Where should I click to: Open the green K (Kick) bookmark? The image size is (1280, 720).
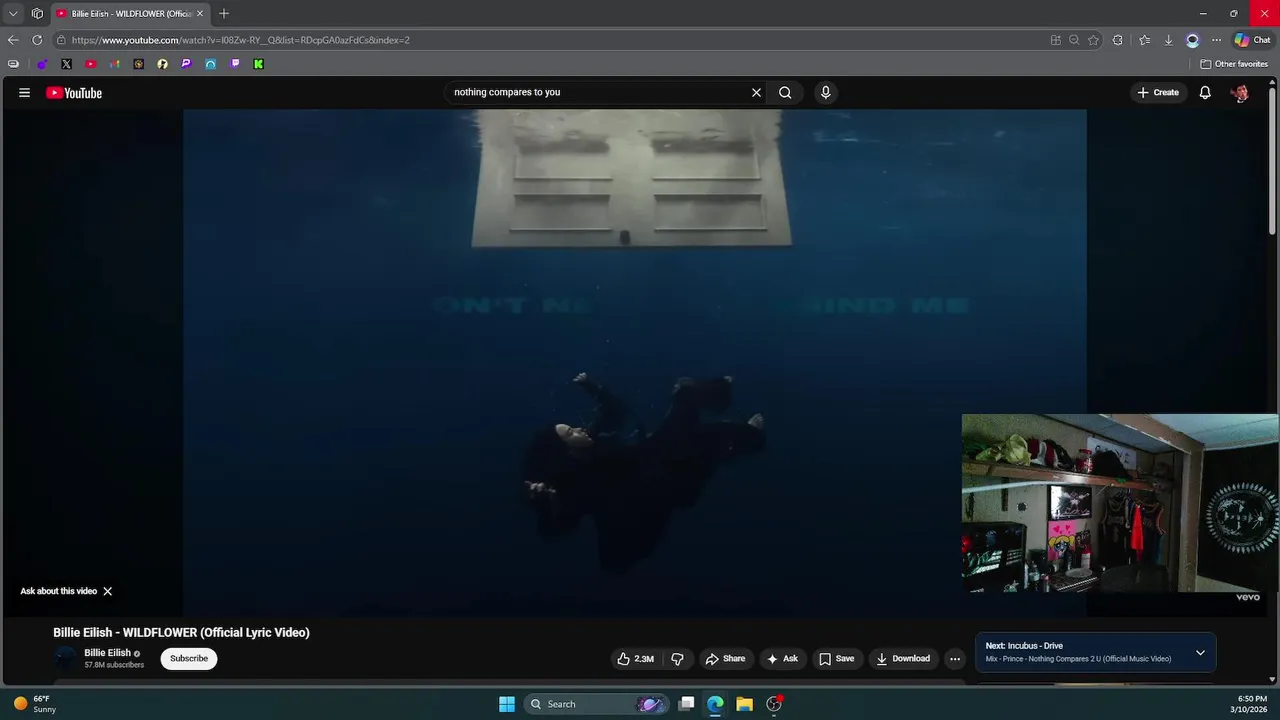(258, 64)
